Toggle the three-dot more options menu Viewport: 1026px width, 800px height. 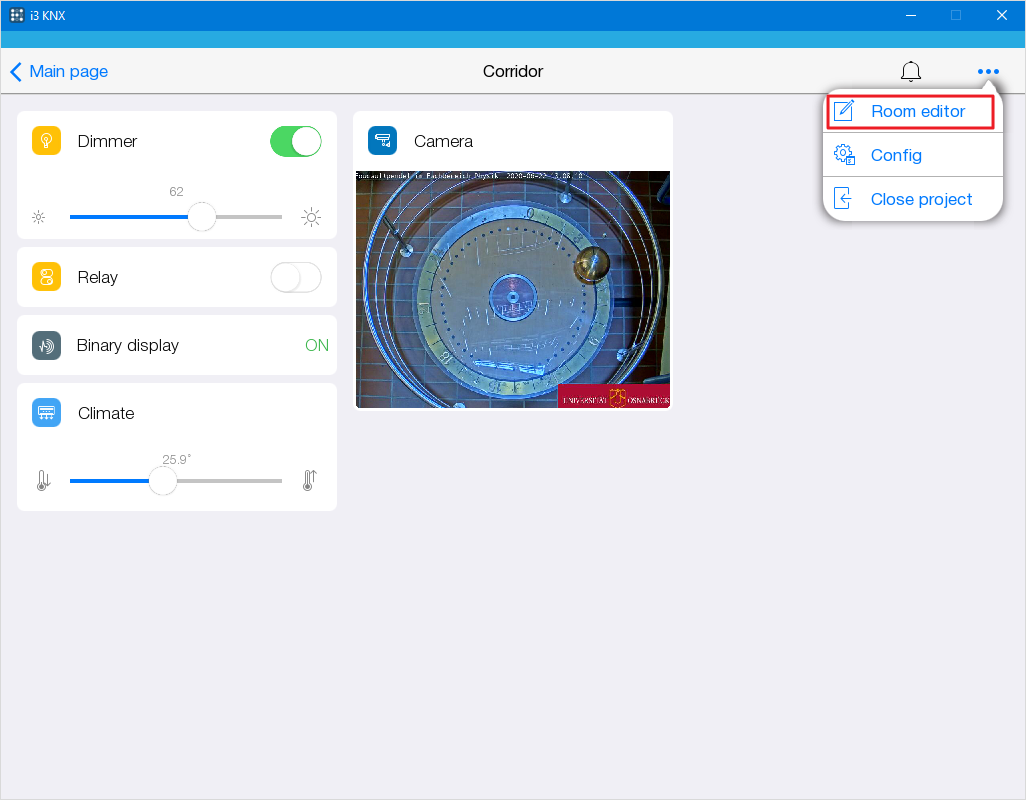(x=988, y=72)
